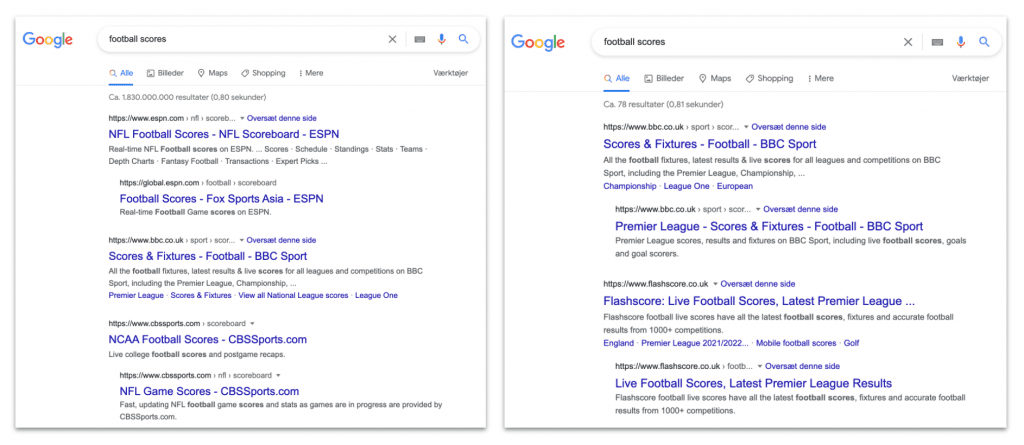The width and height of the screenshot is (1024, 445).
Task: Clear the search text in the left search box
Action: pyautogui.click(x=392, y=39)
